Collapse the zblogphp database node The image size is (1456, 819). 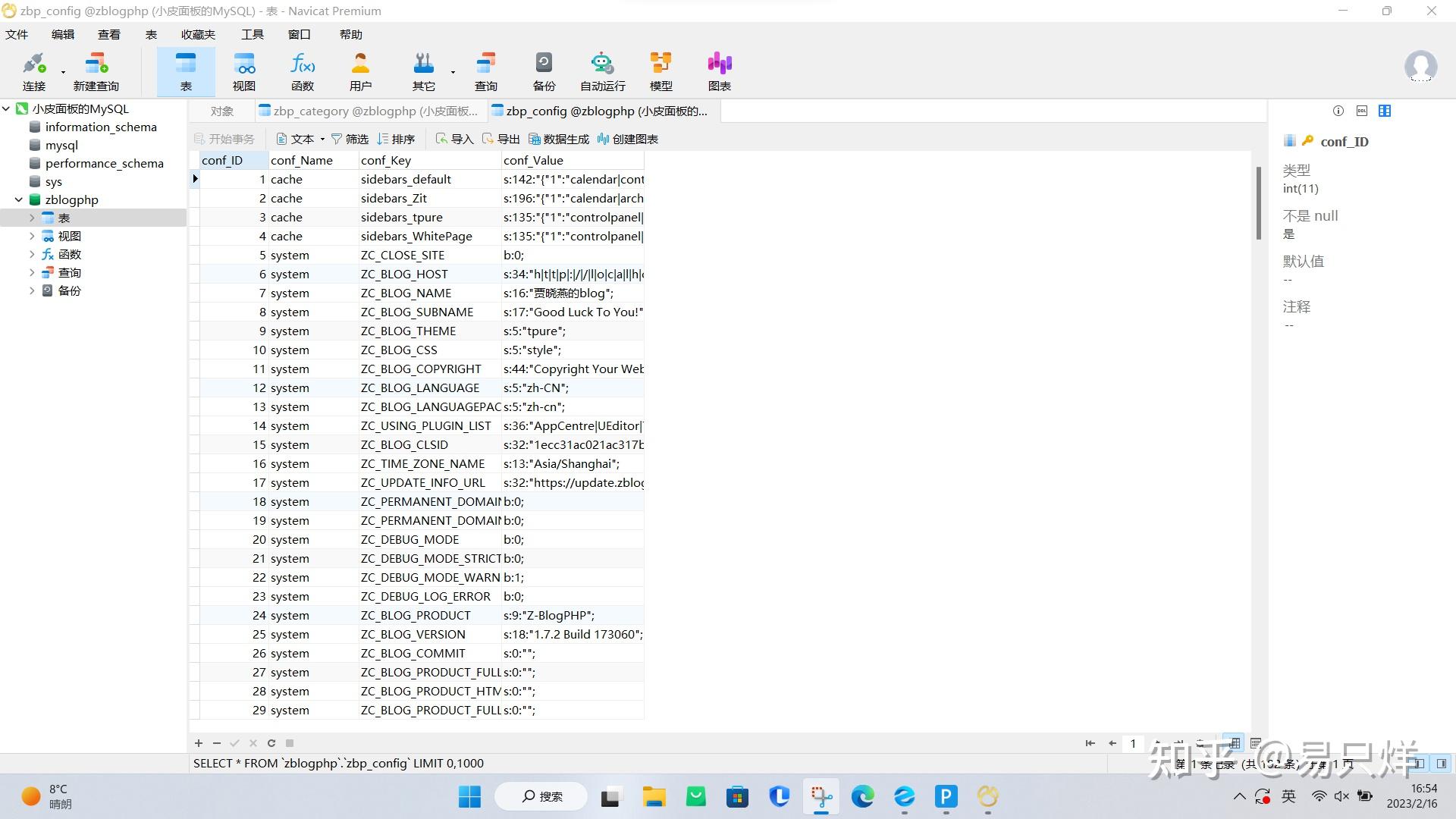[18, 199]
